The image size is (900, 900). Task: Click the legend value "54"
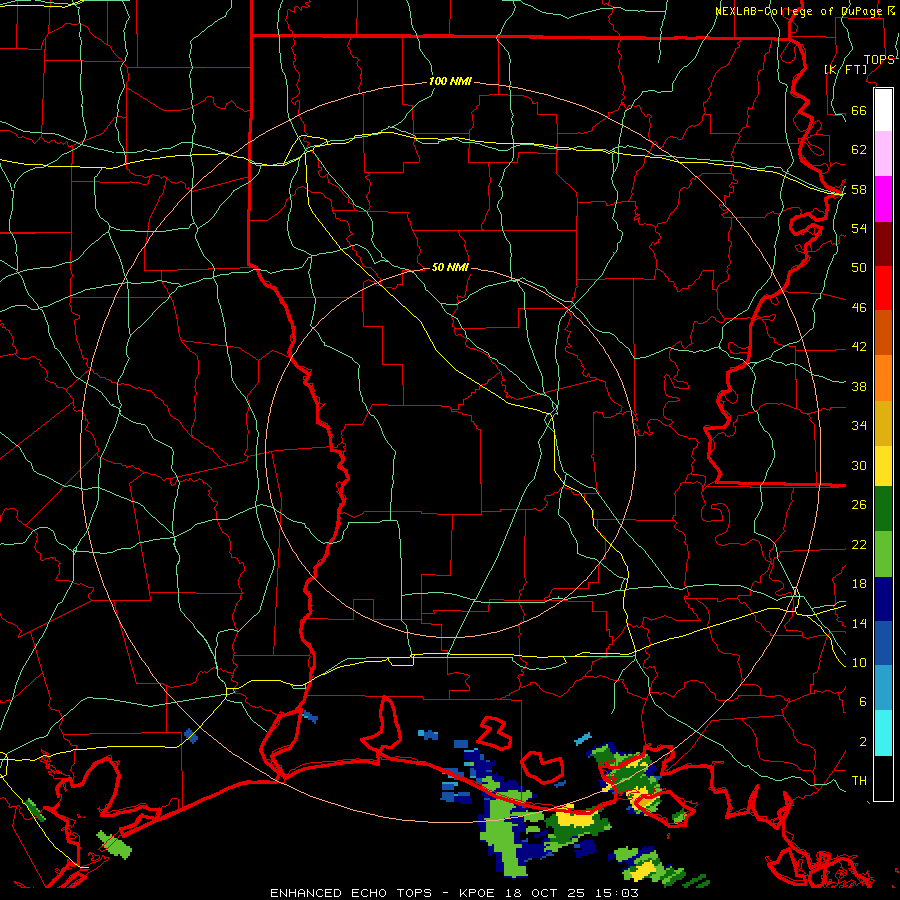pyautogui.click(x=859, y=228)
